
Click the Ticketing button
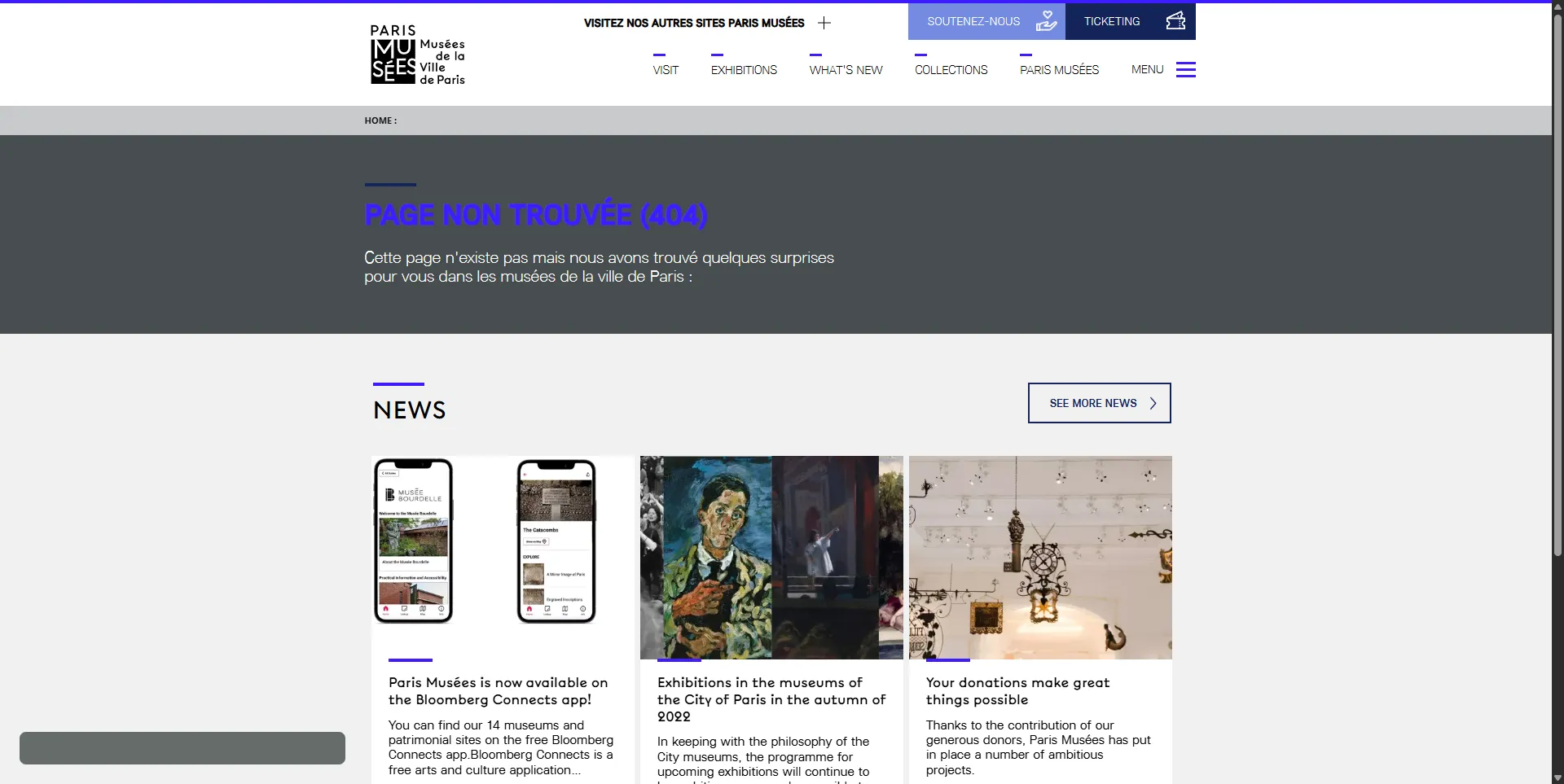coord(1111,21)
